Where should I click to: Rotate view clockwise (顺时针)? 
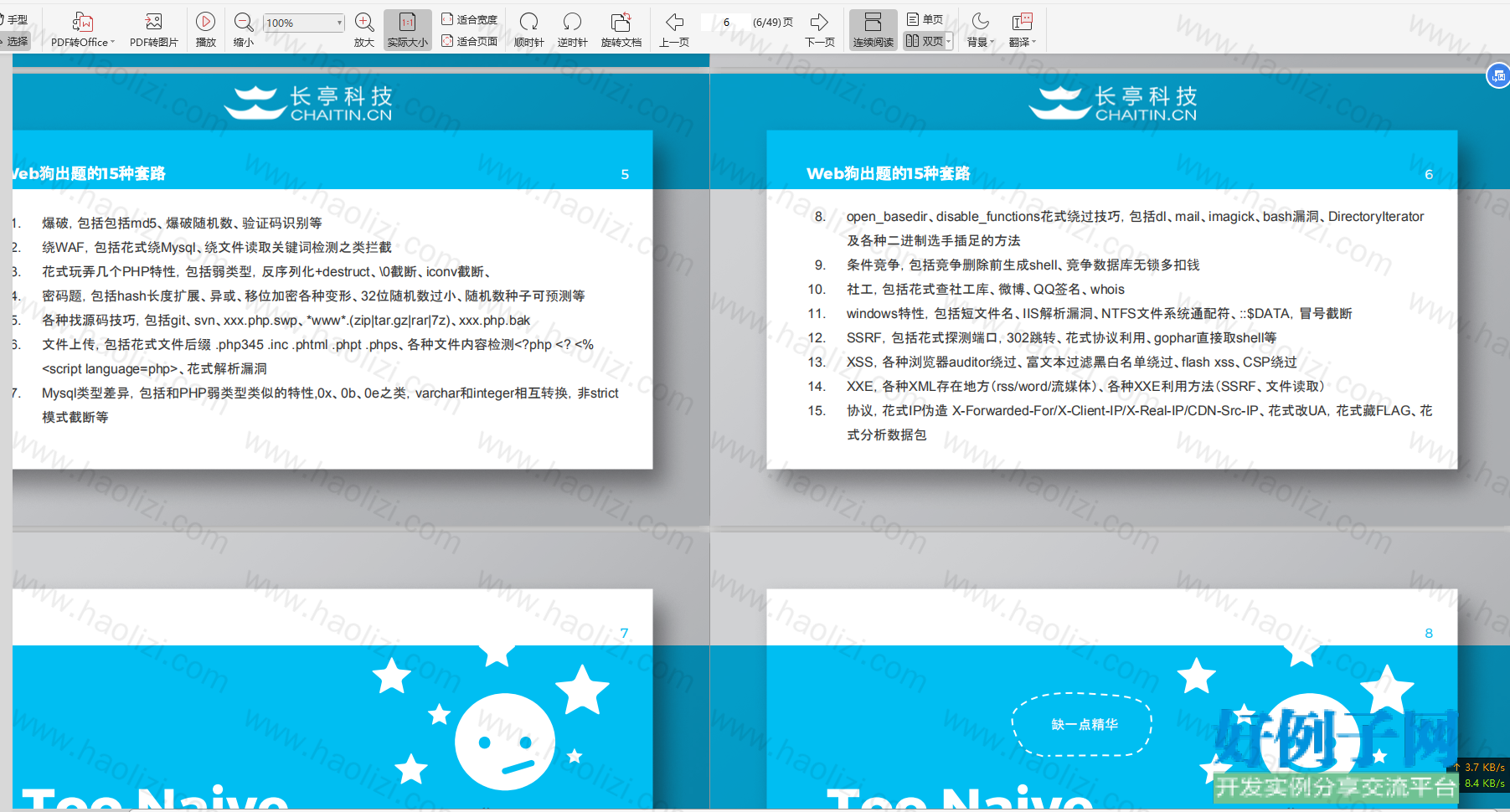point(529,30)
